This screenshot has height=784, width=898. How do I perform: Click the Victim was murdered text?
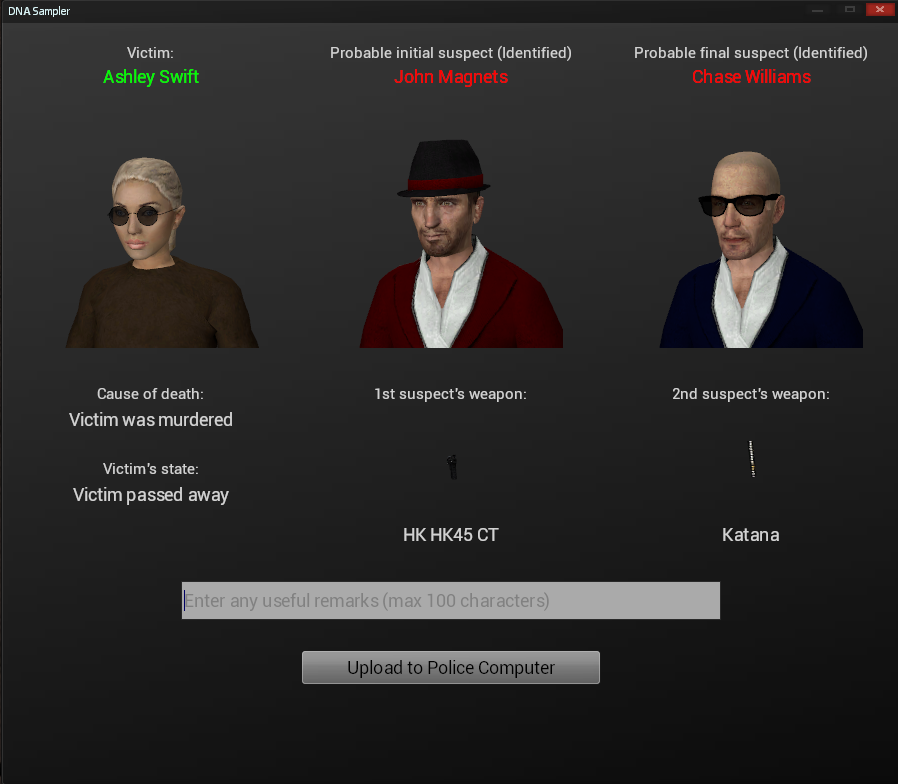point(151,420)
